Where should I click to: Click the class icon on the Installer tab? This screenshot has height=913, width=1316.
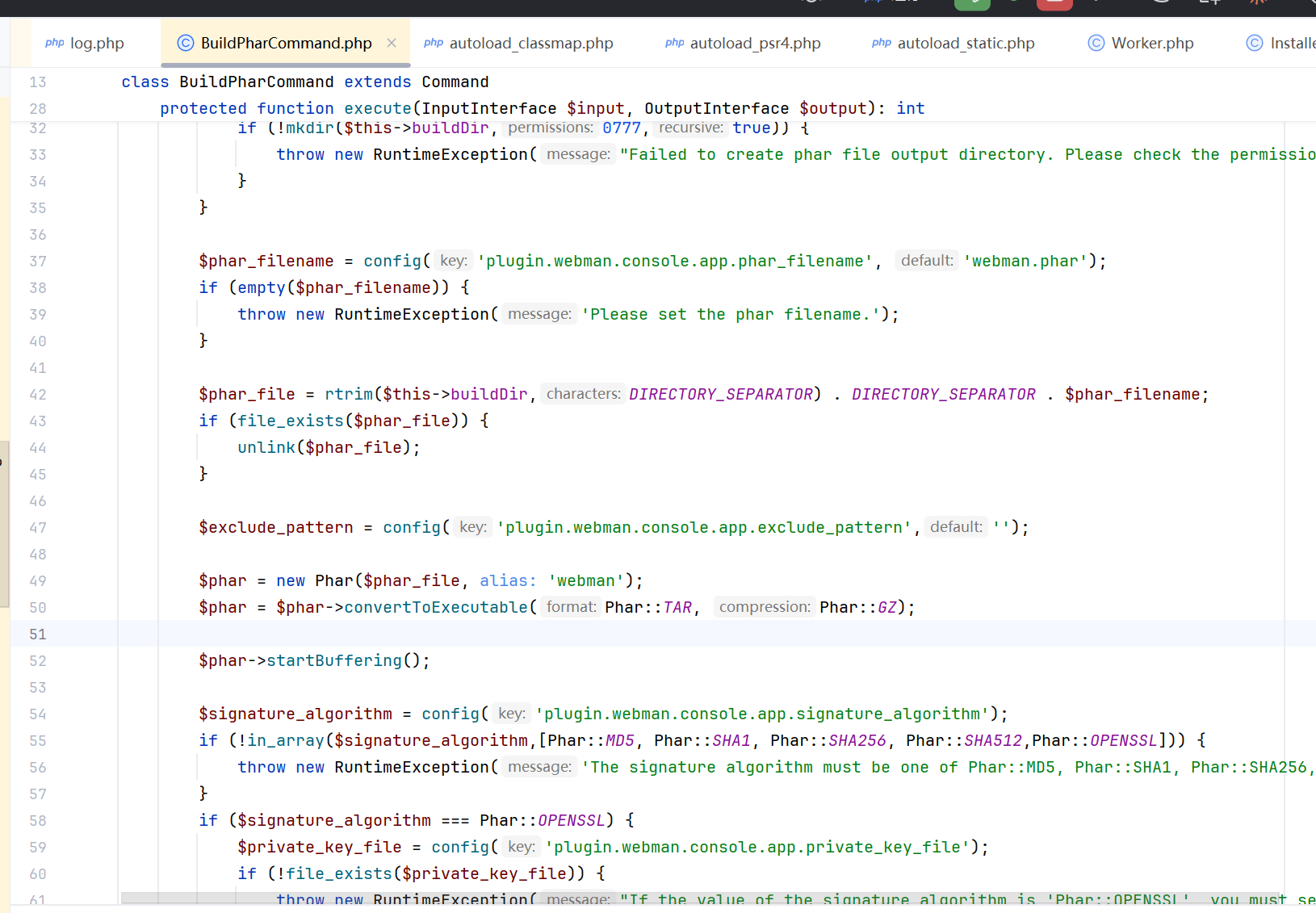[1254, 43]
